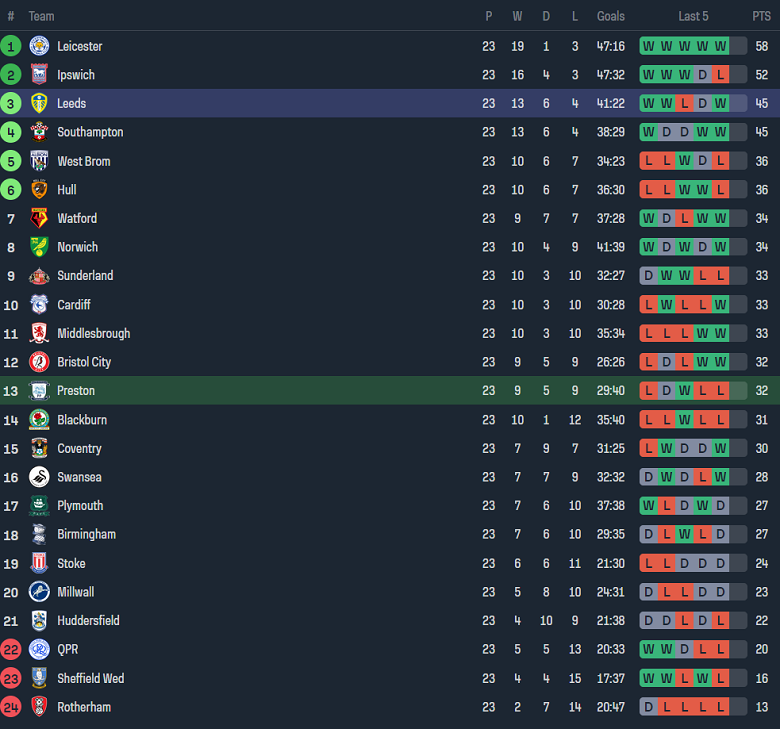Click the Ipswich club crest icon

point(39,75)
